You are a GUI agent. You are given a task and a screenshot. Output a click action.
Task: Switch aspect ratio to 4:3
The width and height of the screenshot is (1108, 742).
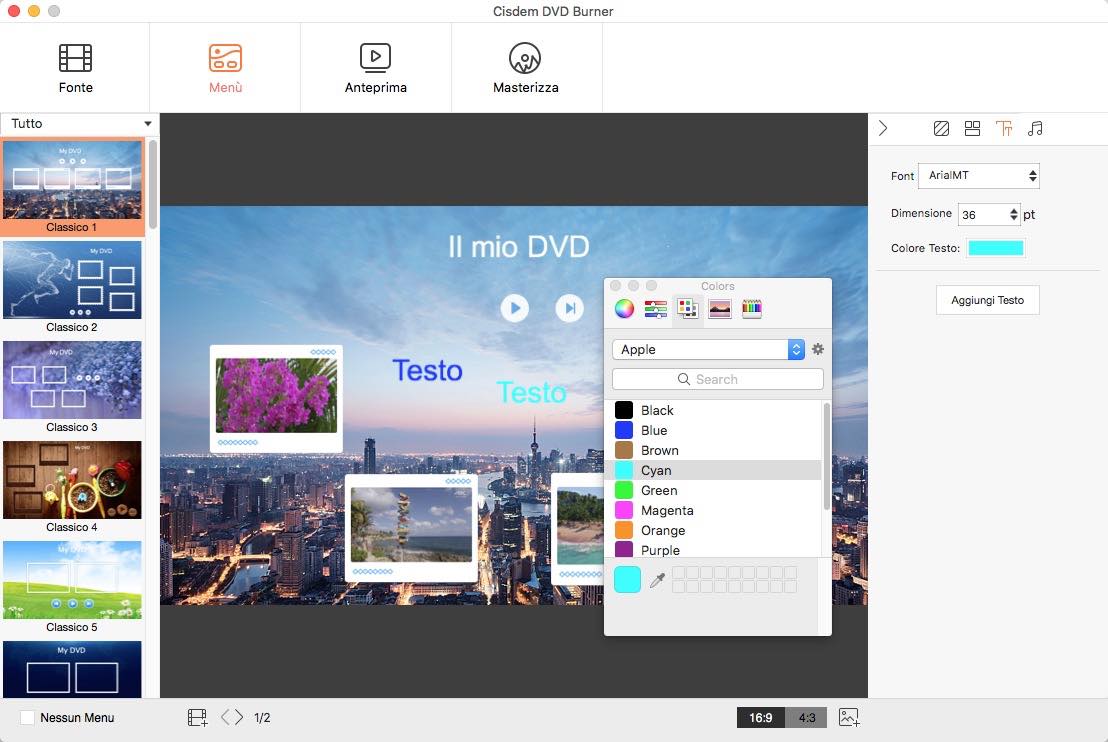point(806,717)
